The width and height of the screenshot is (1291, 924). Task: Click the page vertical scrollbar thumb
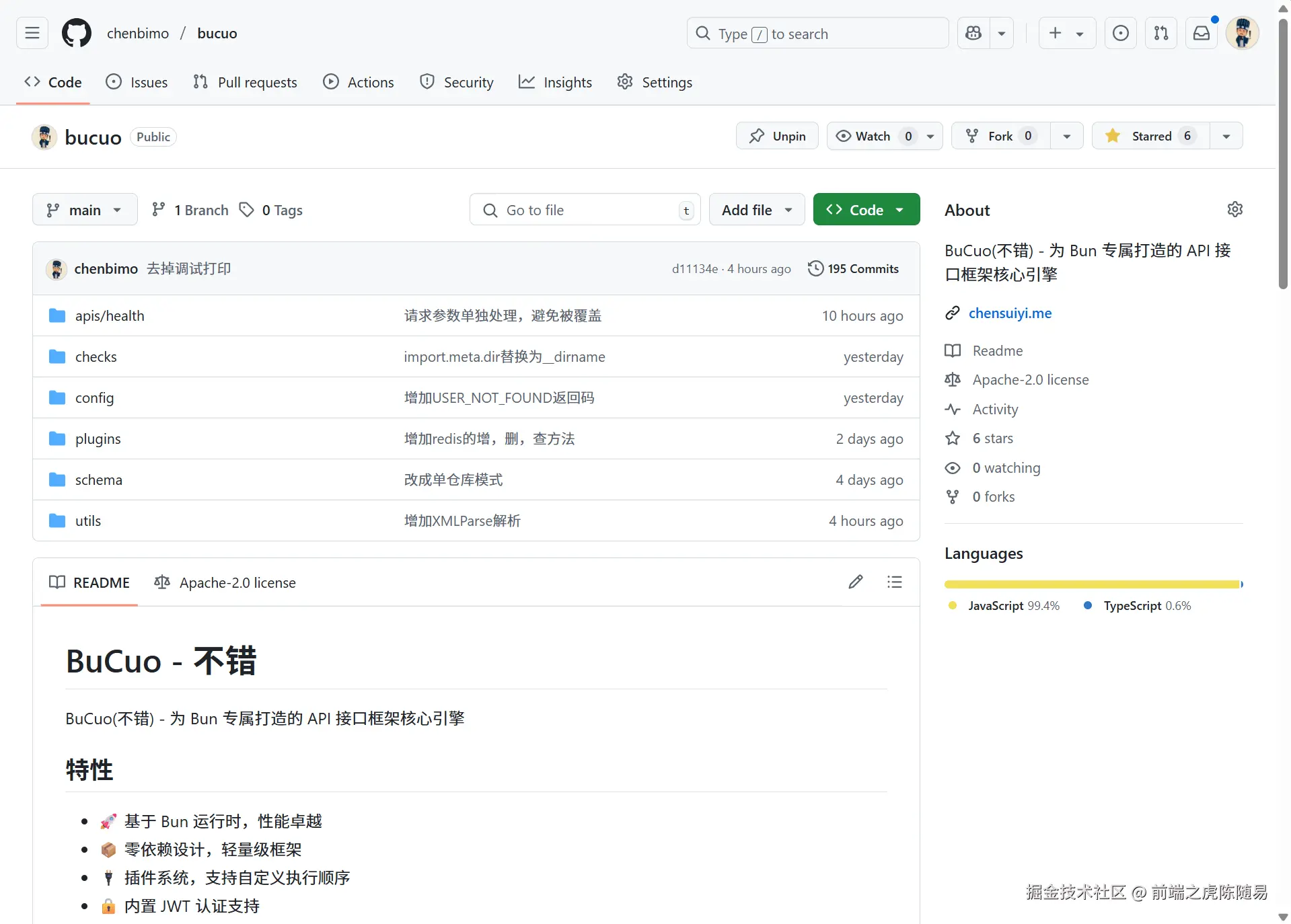(x=1284, y=153)
